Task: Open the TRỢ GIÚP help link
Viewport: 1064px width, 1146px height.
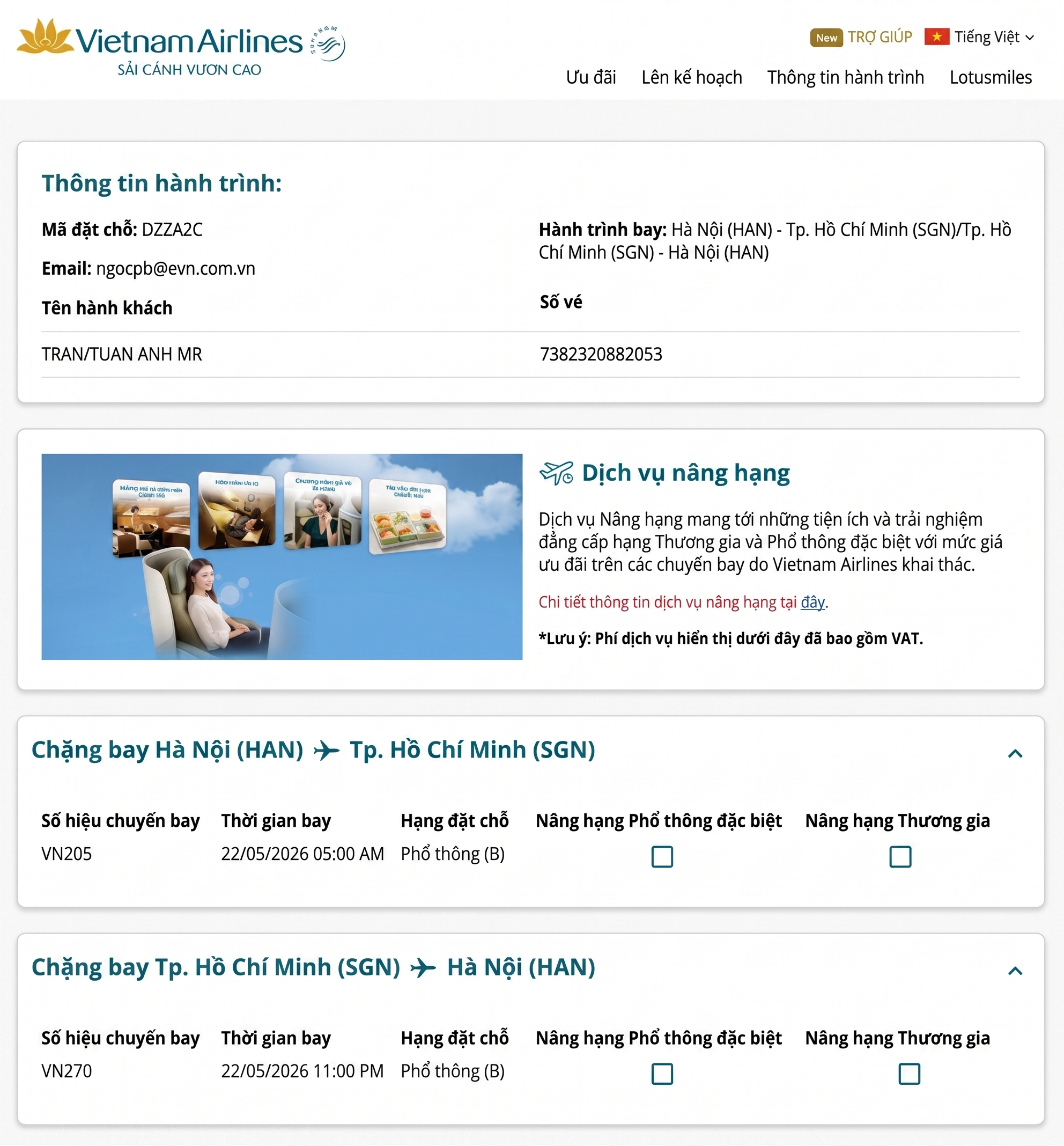Action: (x=880, y=37)
